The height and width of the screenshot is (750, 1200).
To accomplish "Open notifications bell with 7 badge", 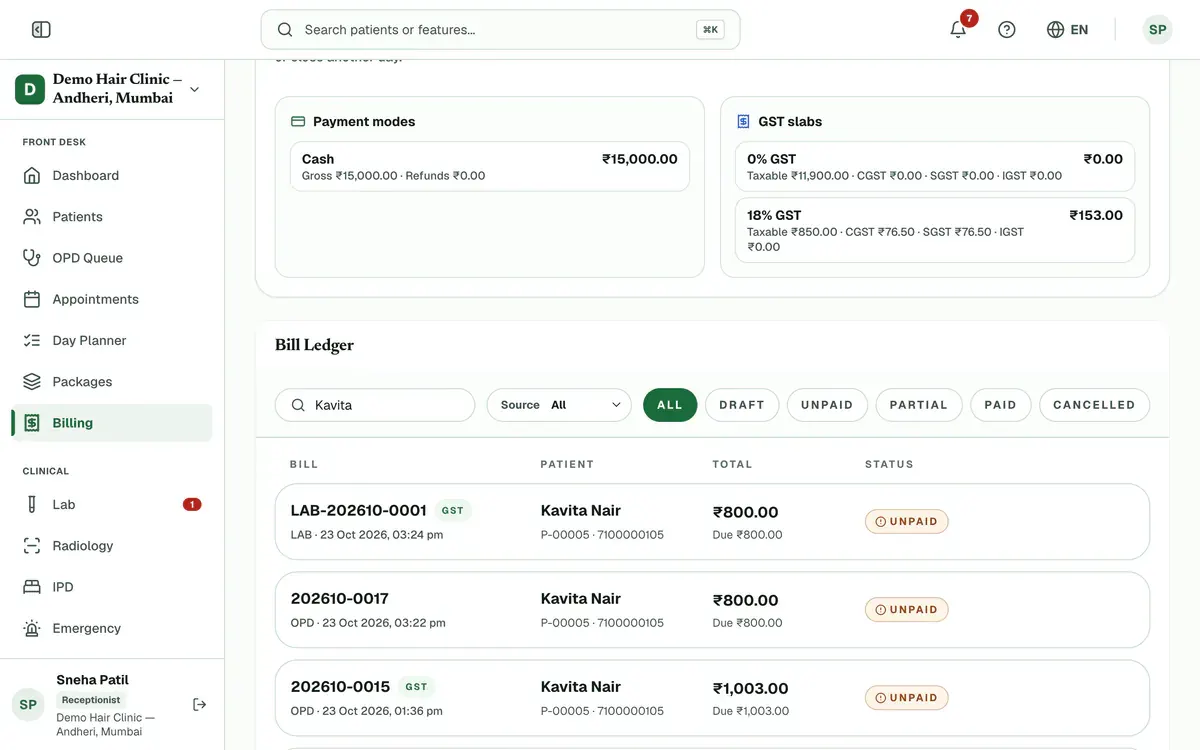I will click(958, 29).
